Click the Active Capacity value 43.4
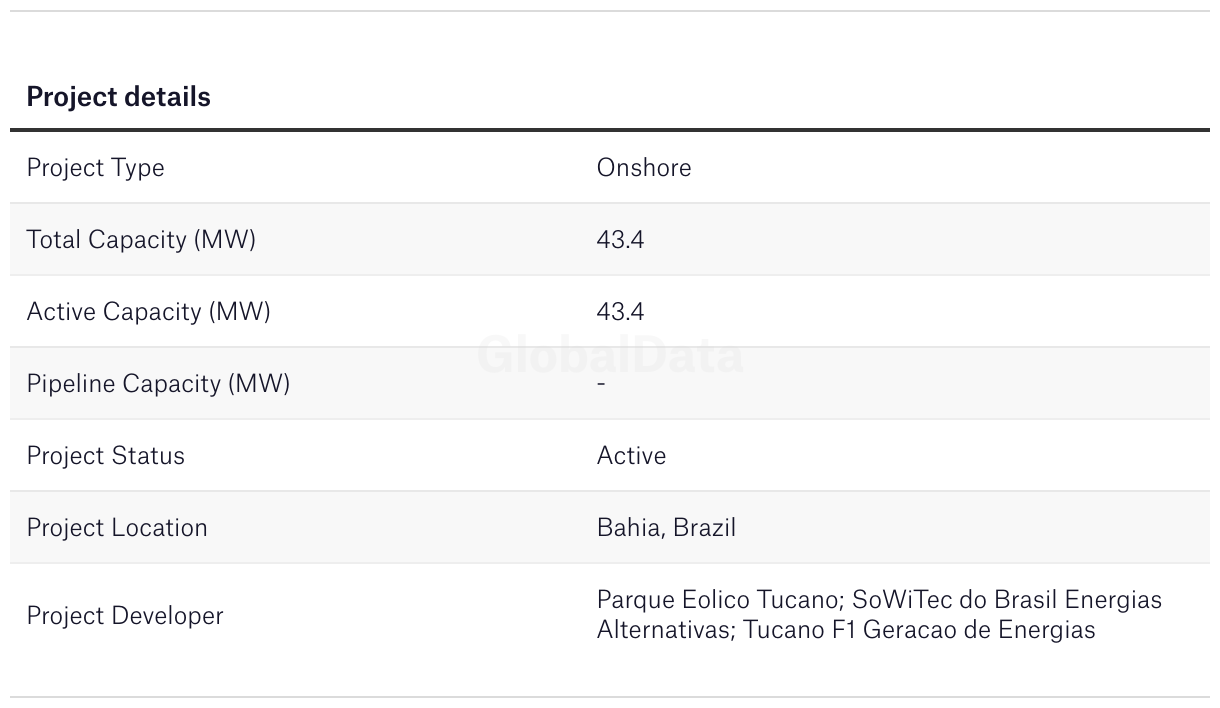Image resolution: width=1220 pixels, height=708 pixels. [x=620, y=312]
